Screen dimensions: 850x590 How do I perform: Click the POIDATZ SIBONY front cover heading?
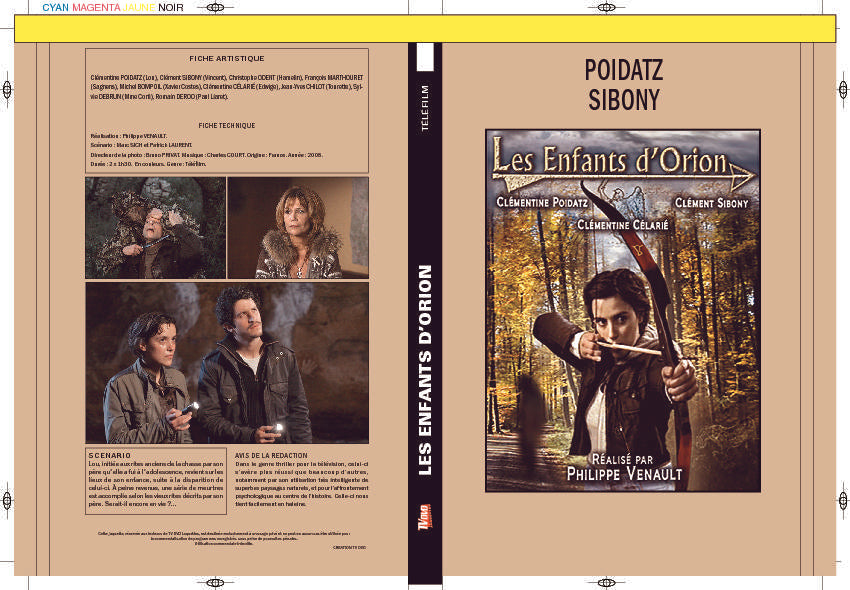coord(623,85)
